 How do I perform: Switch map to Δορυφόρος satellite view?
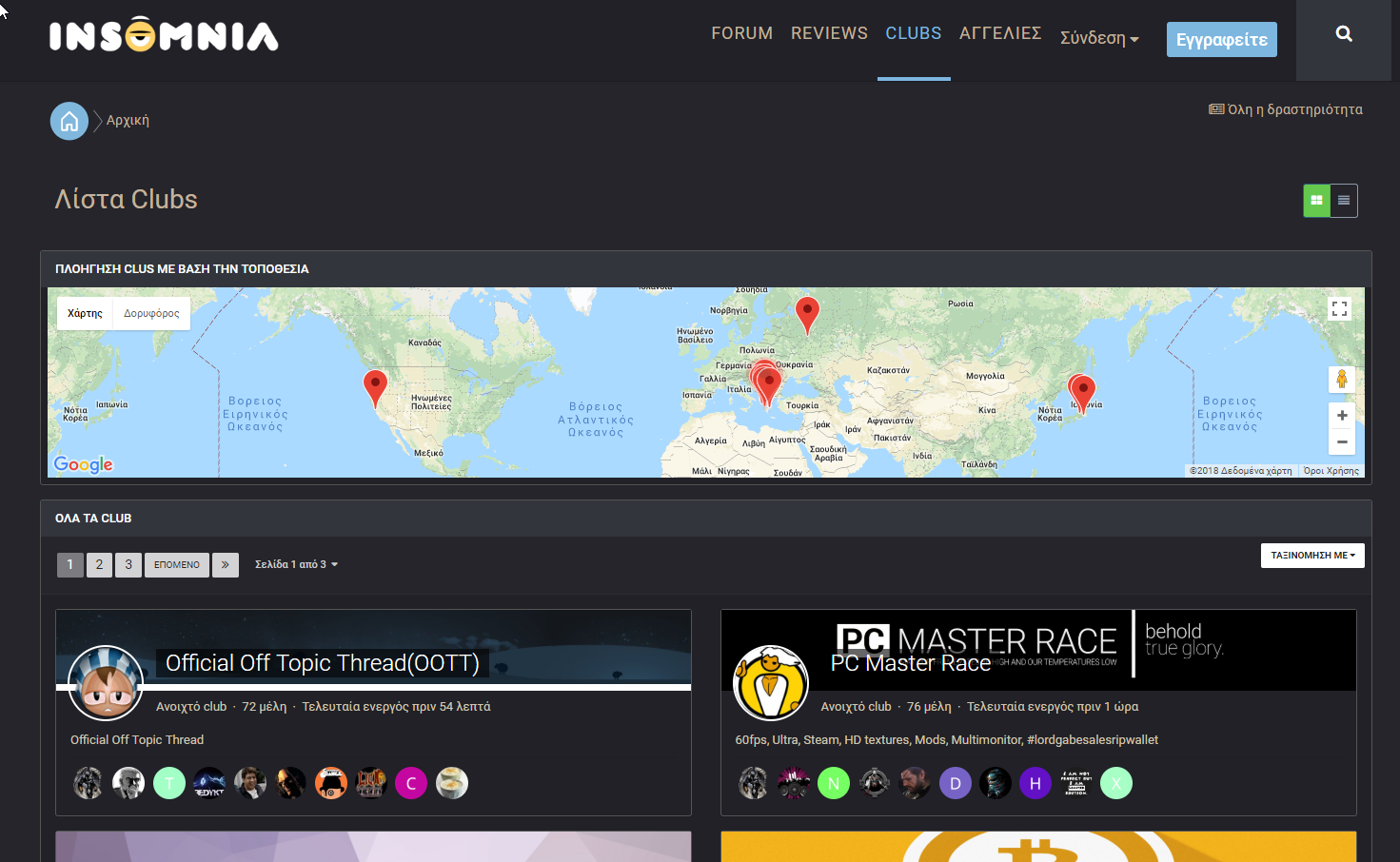point(151,313)
